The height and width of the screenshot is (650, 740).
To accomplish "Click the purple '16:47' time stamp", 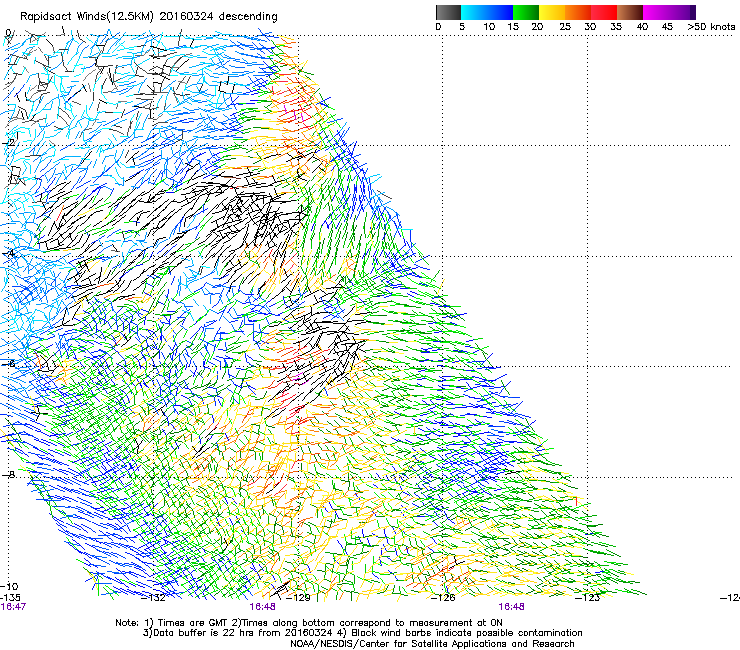I will 13,607.
